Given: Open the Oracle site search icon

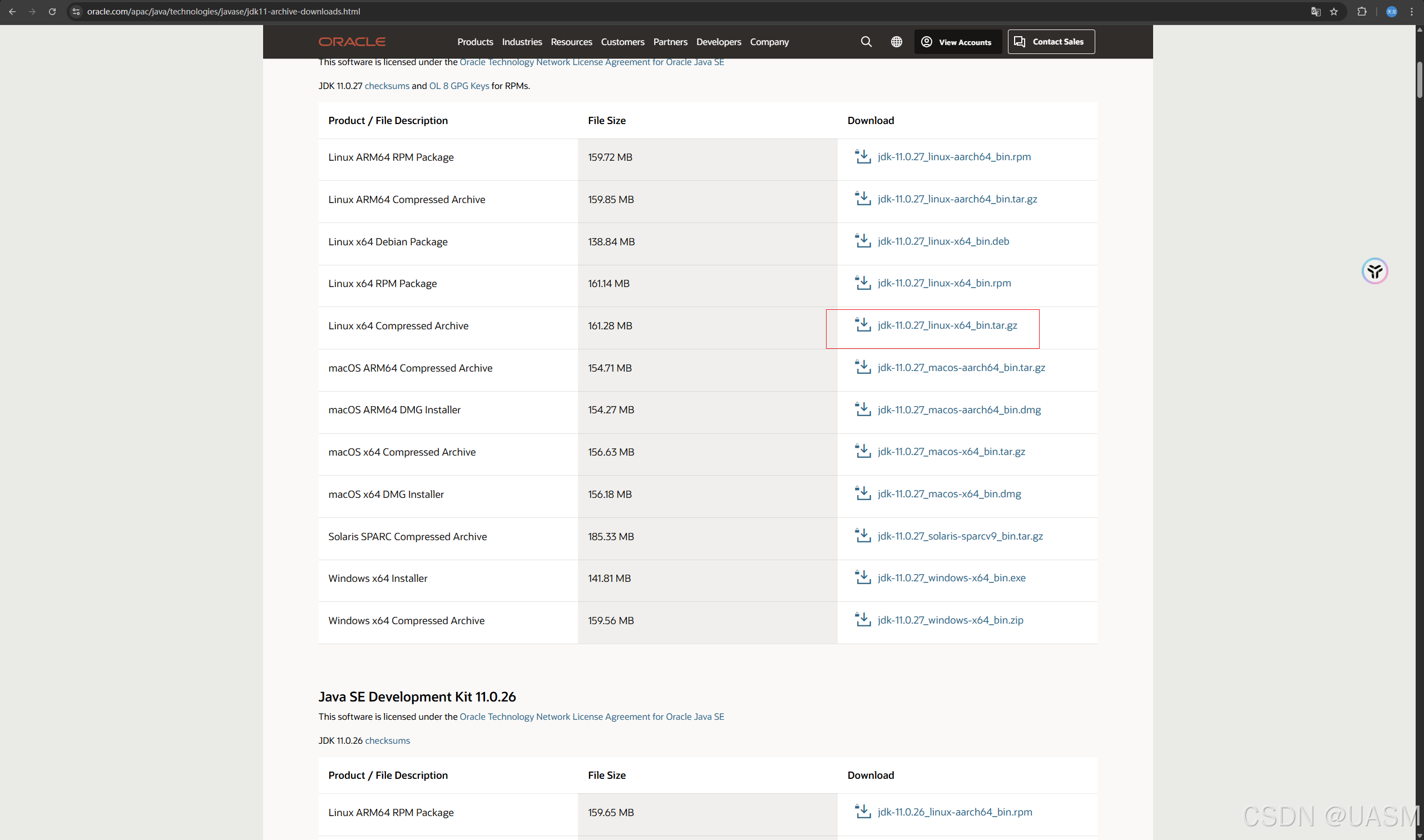Looking at the screenshot, I should coord(866,42).
